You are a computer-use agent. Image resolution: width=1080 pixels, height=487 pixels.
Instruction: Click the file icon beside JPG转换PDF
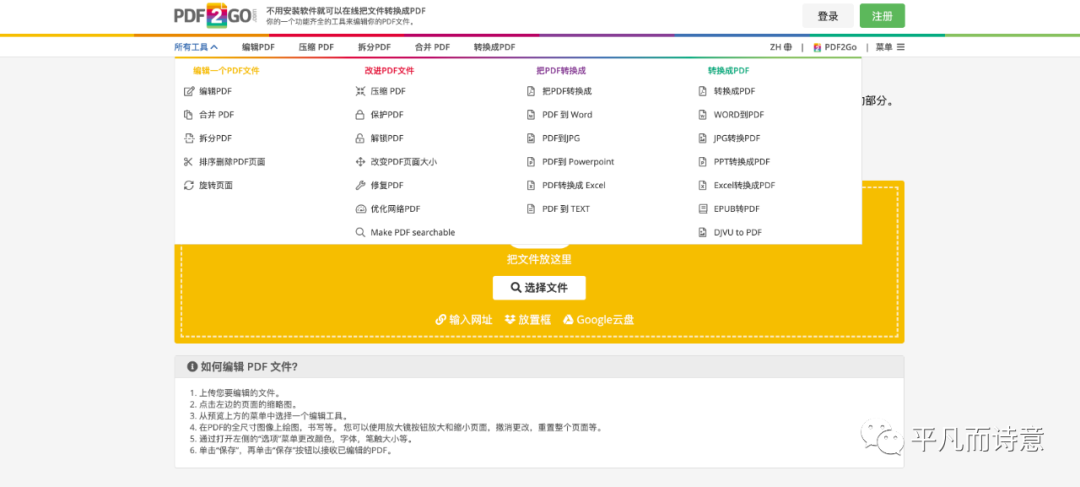(703, 138)
